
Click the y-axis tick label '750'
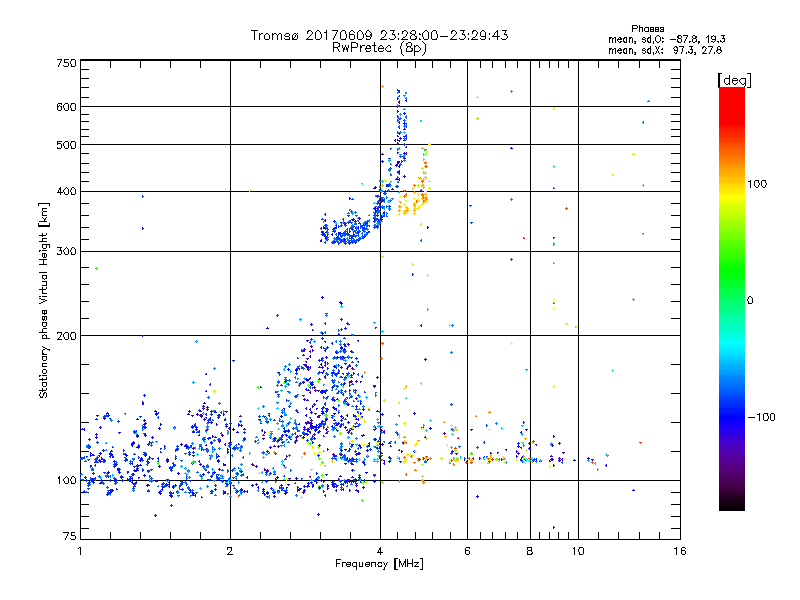[x=67, y=63]
